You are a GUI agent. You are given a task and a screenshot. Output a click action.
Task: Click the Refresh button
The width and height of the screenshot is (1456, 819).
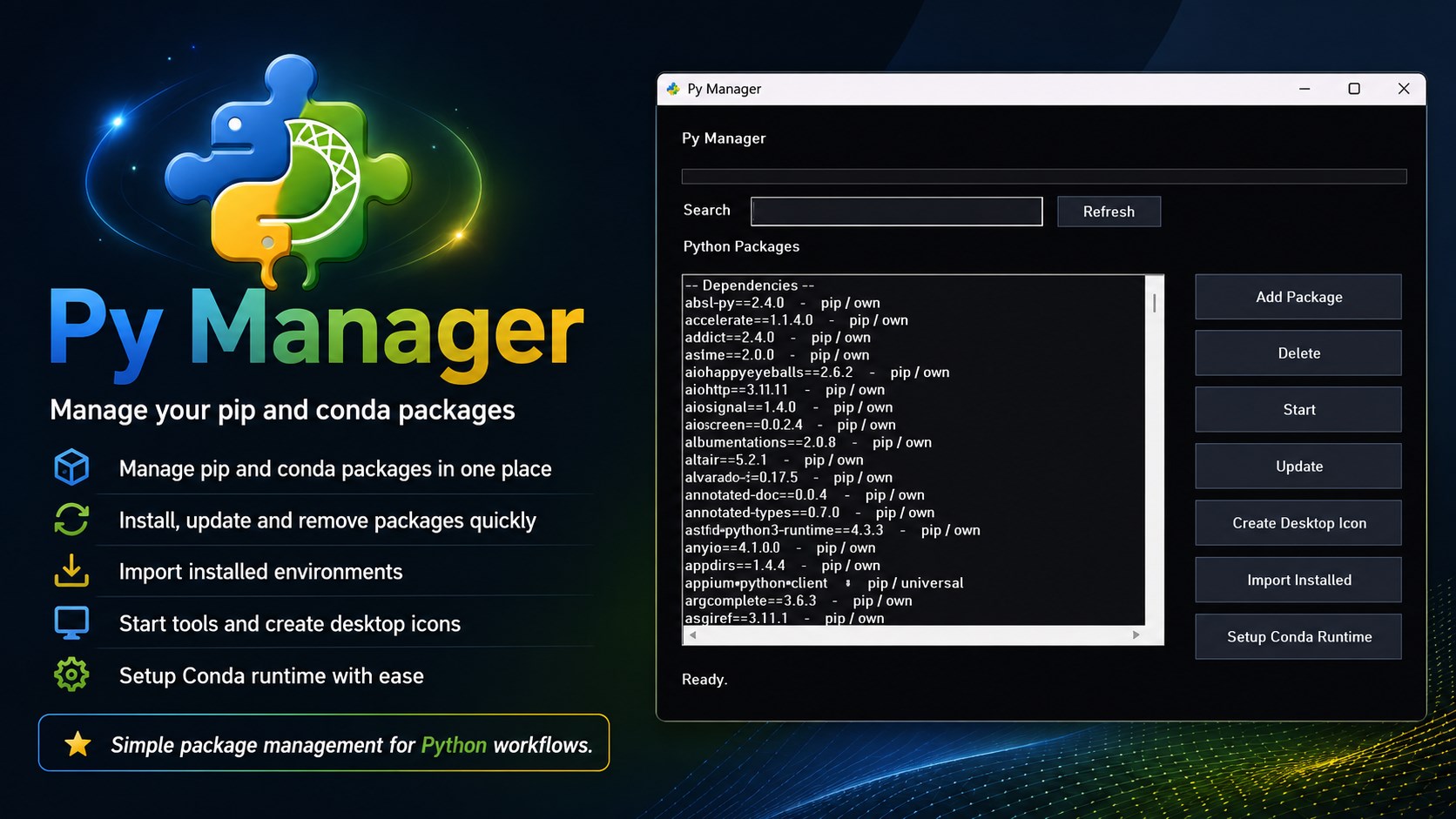pyautogui.click(x=1109, y=211)
